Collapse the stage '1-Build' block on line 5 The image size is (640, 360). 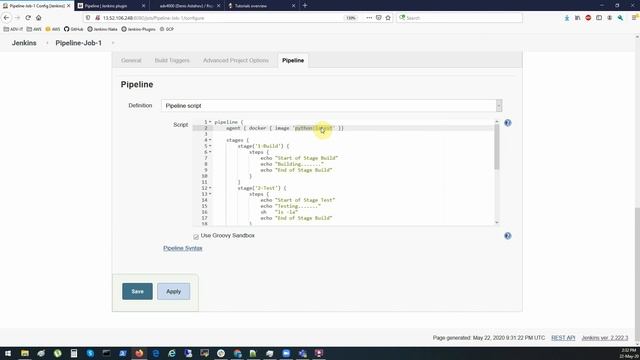pos(210,146)
